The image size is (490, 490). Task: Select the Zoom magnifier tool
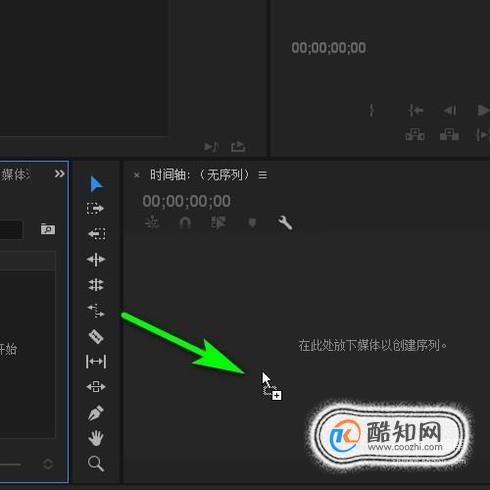96,463
